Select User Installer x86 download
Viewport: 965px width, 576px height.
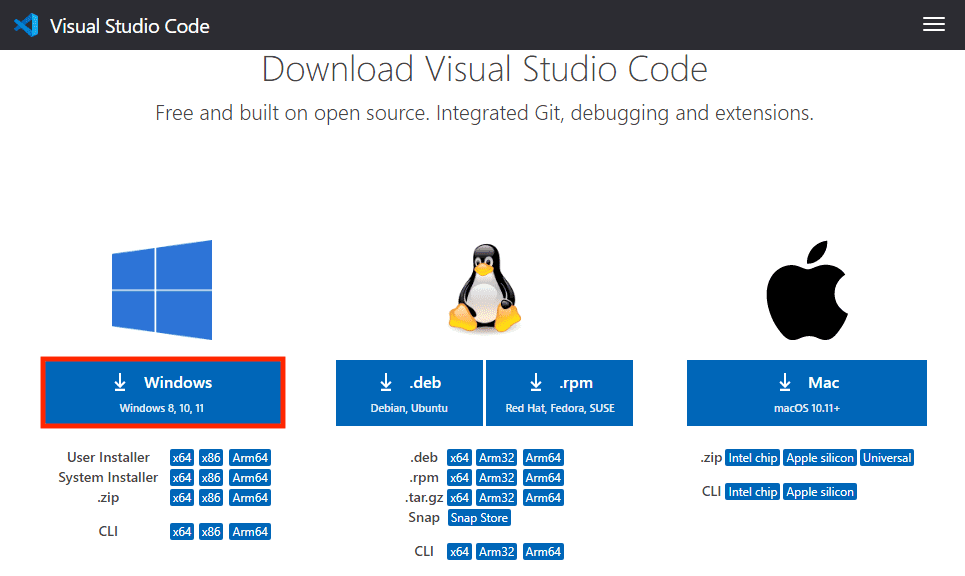click(x=211, y=458)
